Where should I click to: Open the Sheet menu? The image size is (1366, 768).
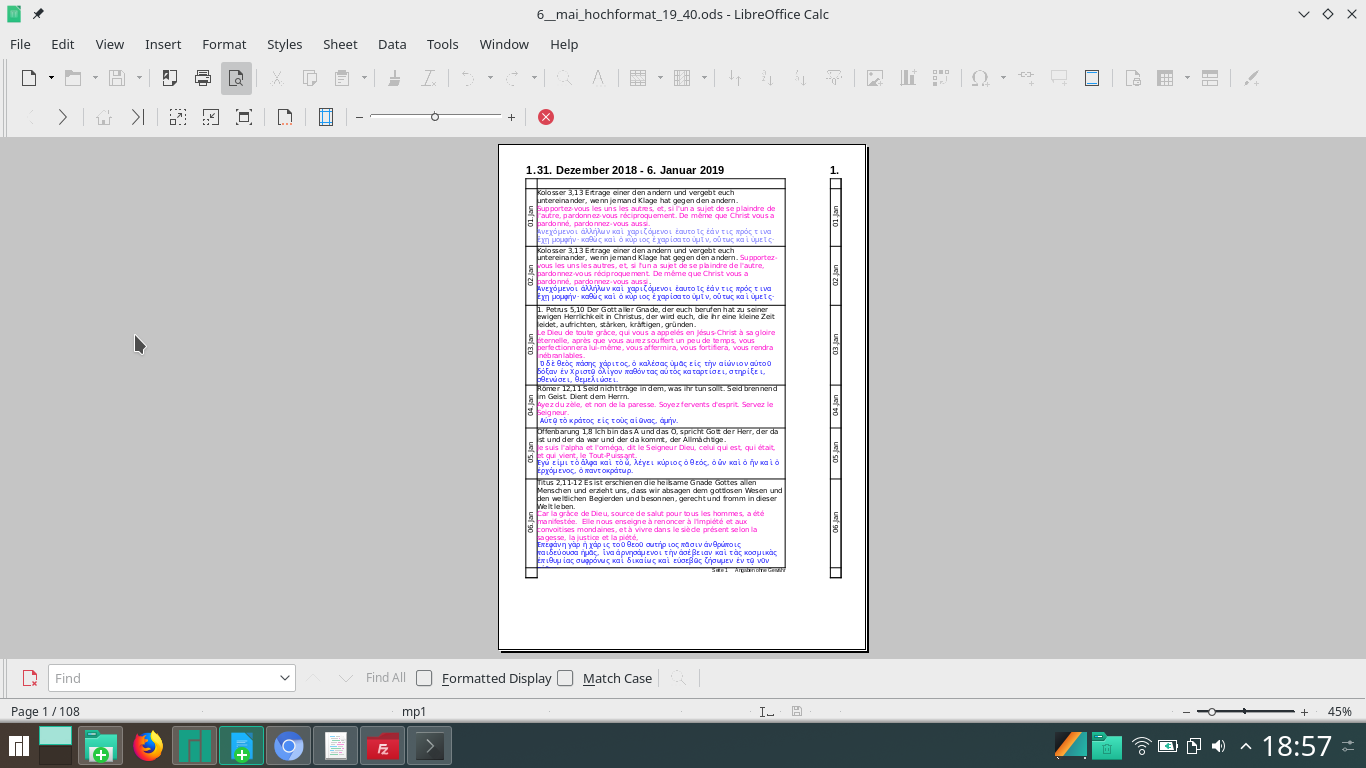pyautogui.click(x=339, y=44)
